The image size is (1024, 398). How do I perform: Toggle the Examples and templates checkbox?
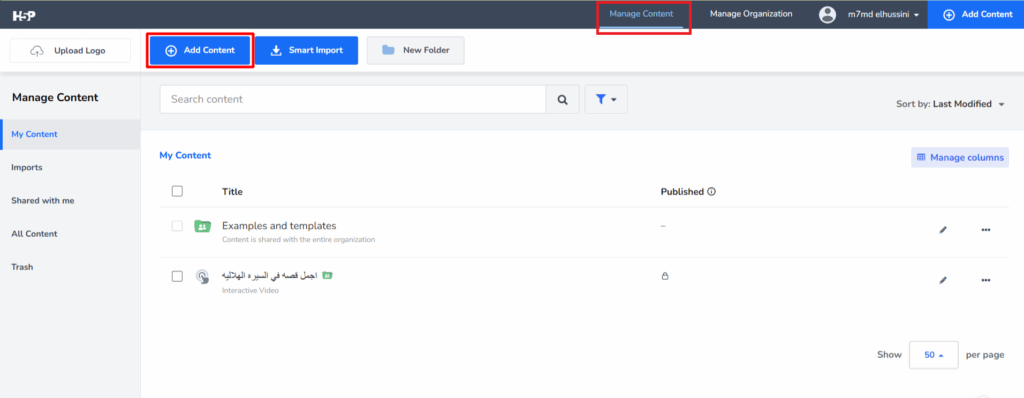click(x=177, y=226)
